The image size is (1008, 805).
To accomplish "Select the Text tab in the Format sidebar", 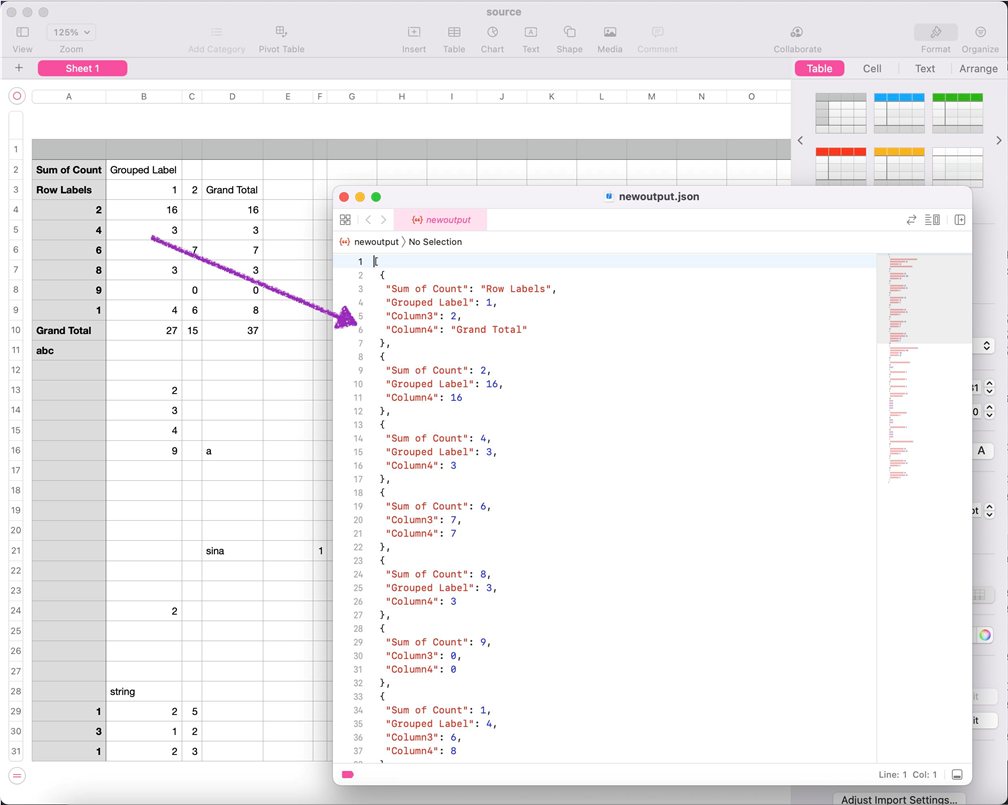I will (x=924, y=69).
